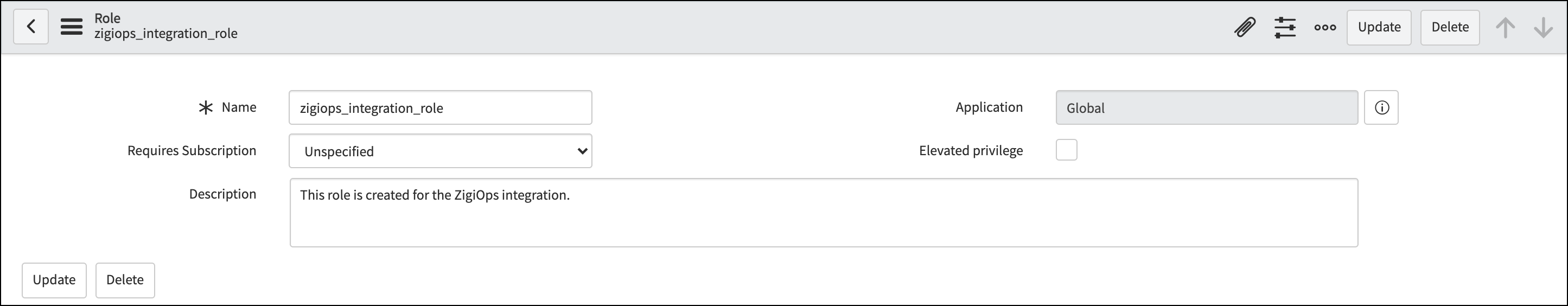Click the Elevated privilege label
Image resolution: width=1568 pixels, height=306 pixels.
tap(971, 151)
